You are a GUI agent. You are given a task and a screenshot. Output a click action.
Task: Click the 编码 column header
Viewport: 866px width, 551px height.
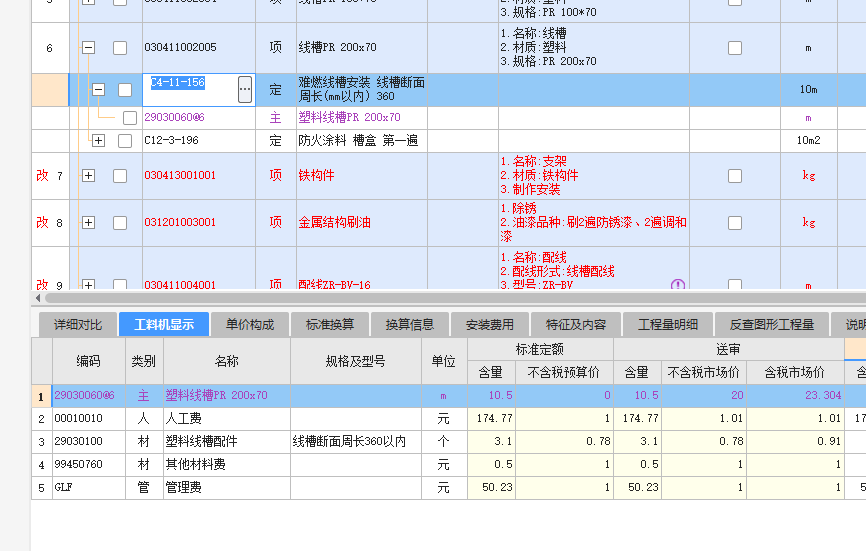coord(88,361)
